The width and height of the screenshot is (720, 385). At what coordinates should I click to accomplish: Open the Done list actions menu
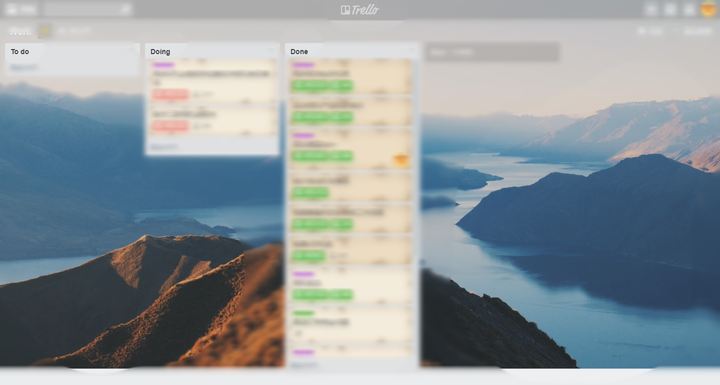pyautogui.click(x=411, y=50)
